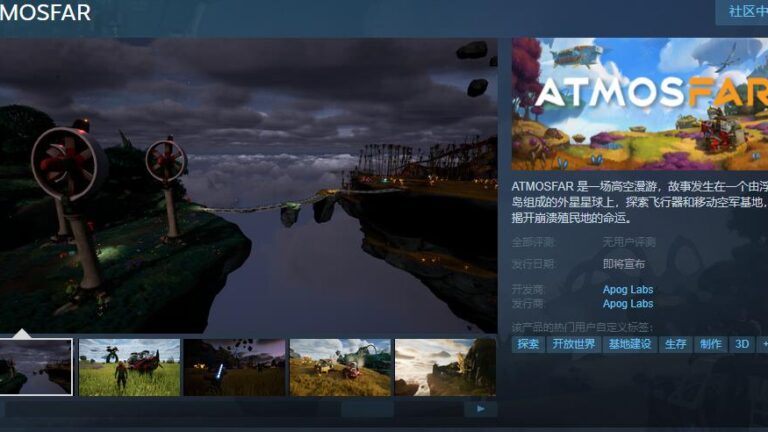Click the 即将宣布 release date text
Image resolution: width=768 pixels, height=432 pixels.
pyautogui.click(x=624, y=264)
